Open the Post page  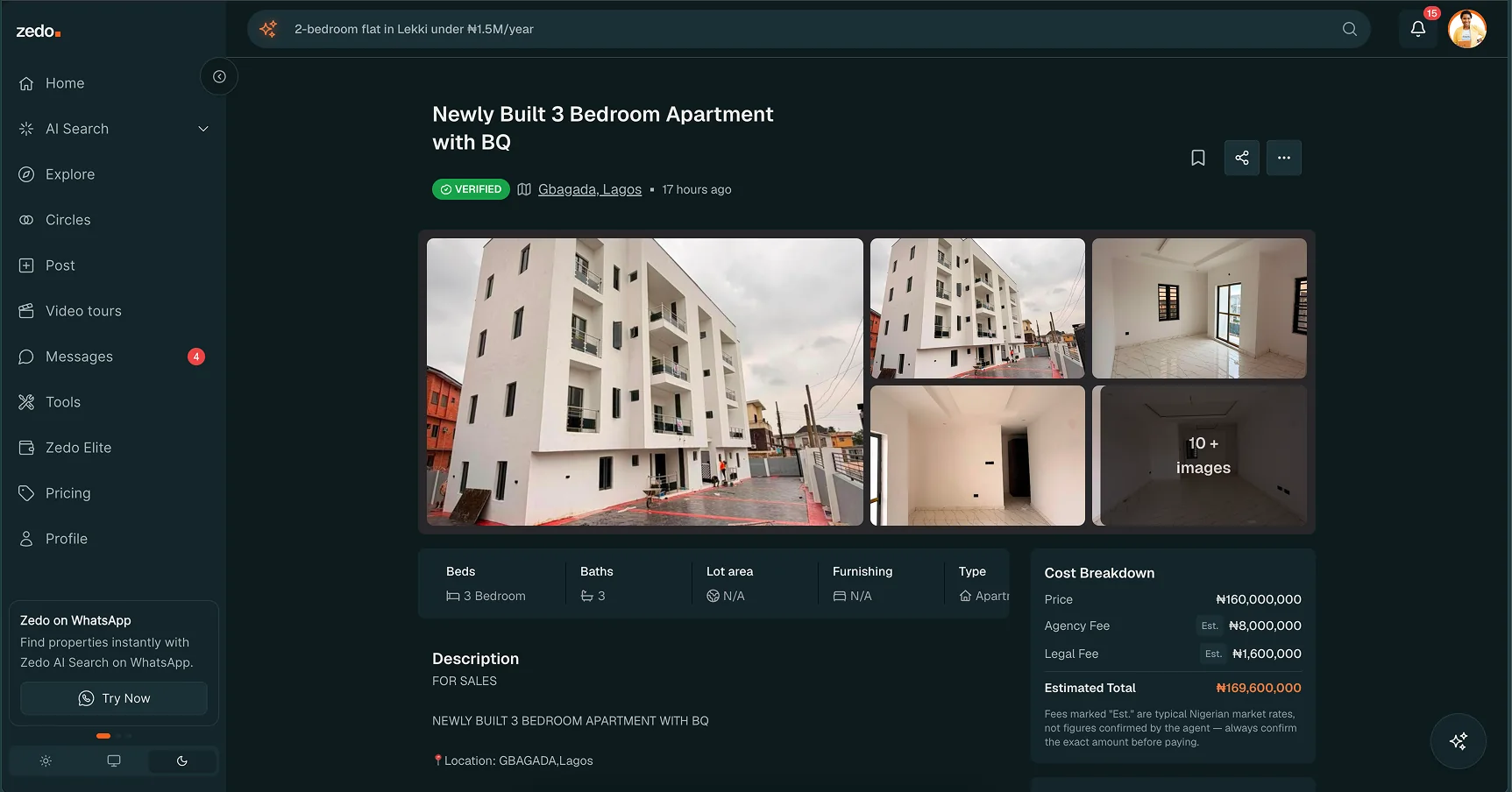60,265
